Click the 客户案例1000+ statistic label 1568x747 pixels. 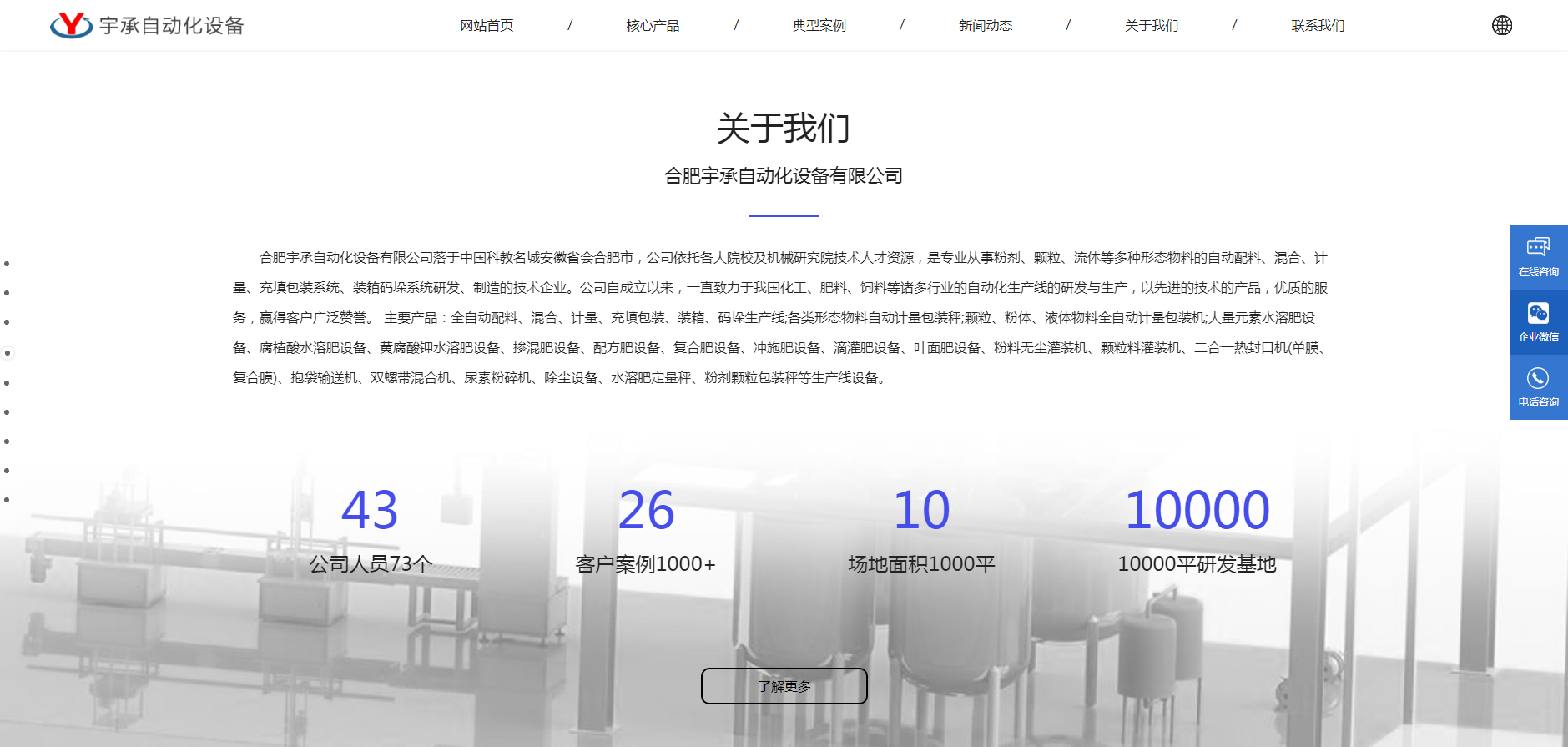[645, 564]
